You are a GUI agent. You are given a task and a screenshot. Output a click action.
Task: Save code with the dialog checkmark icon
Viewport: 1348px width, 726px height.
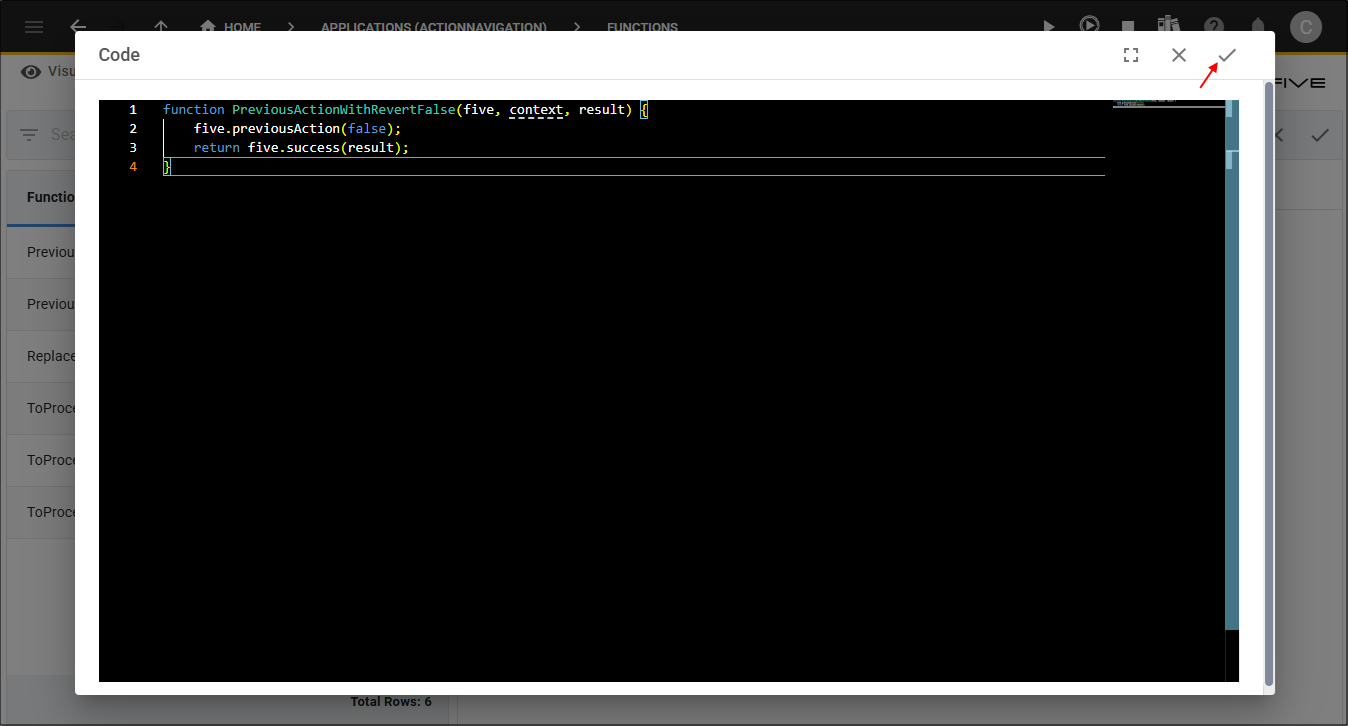(1227, 55)
